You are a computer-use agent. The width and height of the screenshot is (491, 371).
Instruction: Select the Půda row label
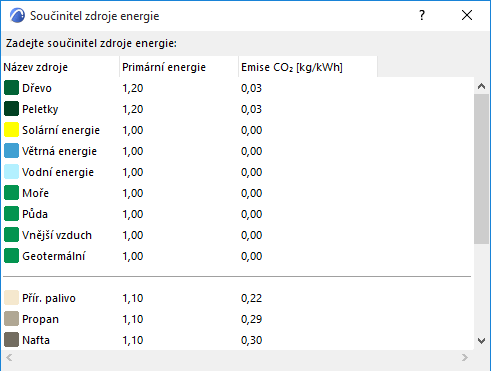click(x=35, y=214)
